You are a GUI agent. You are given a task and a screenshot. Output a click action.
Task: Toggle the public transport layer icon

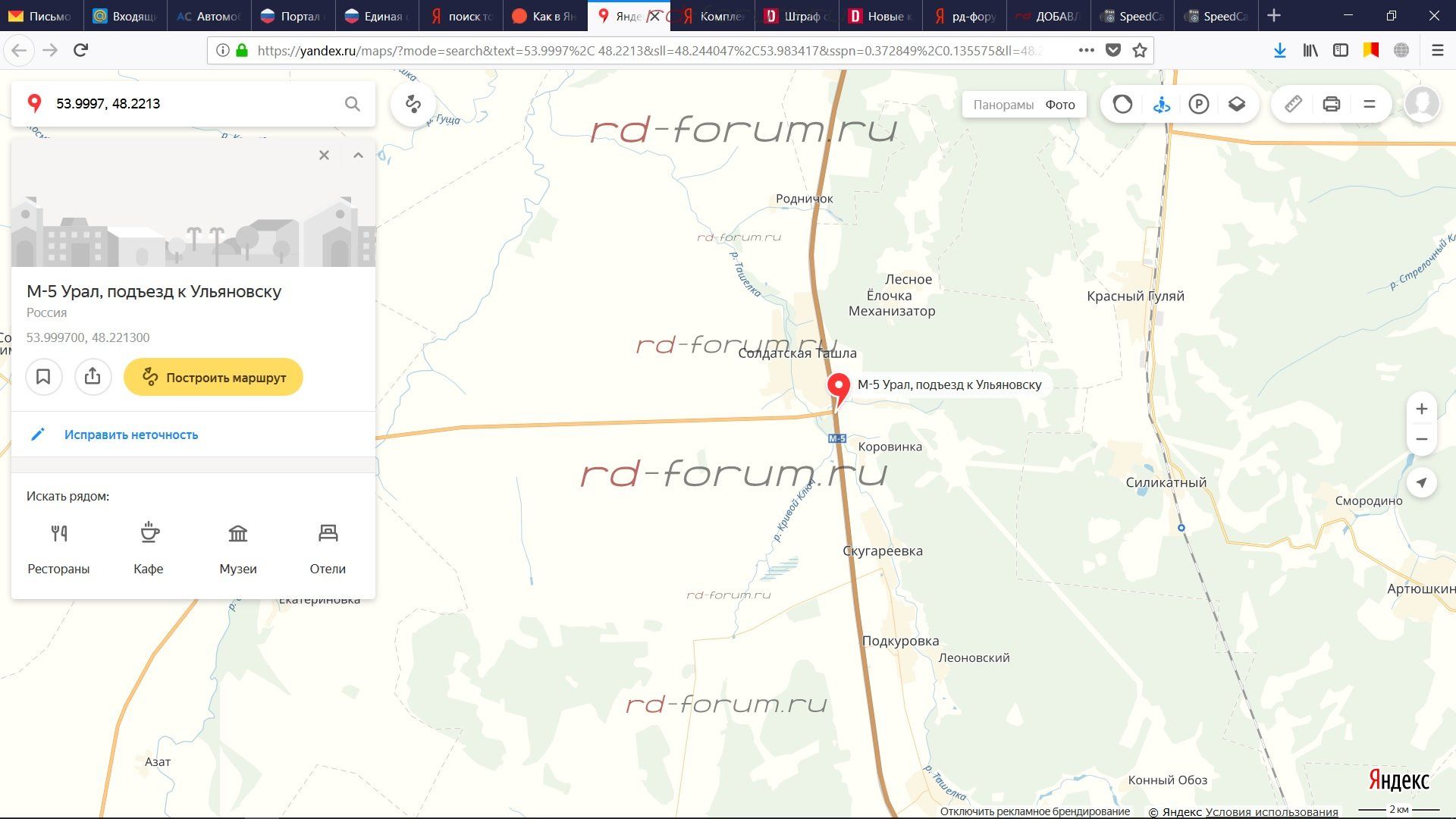coord(1161,104)
